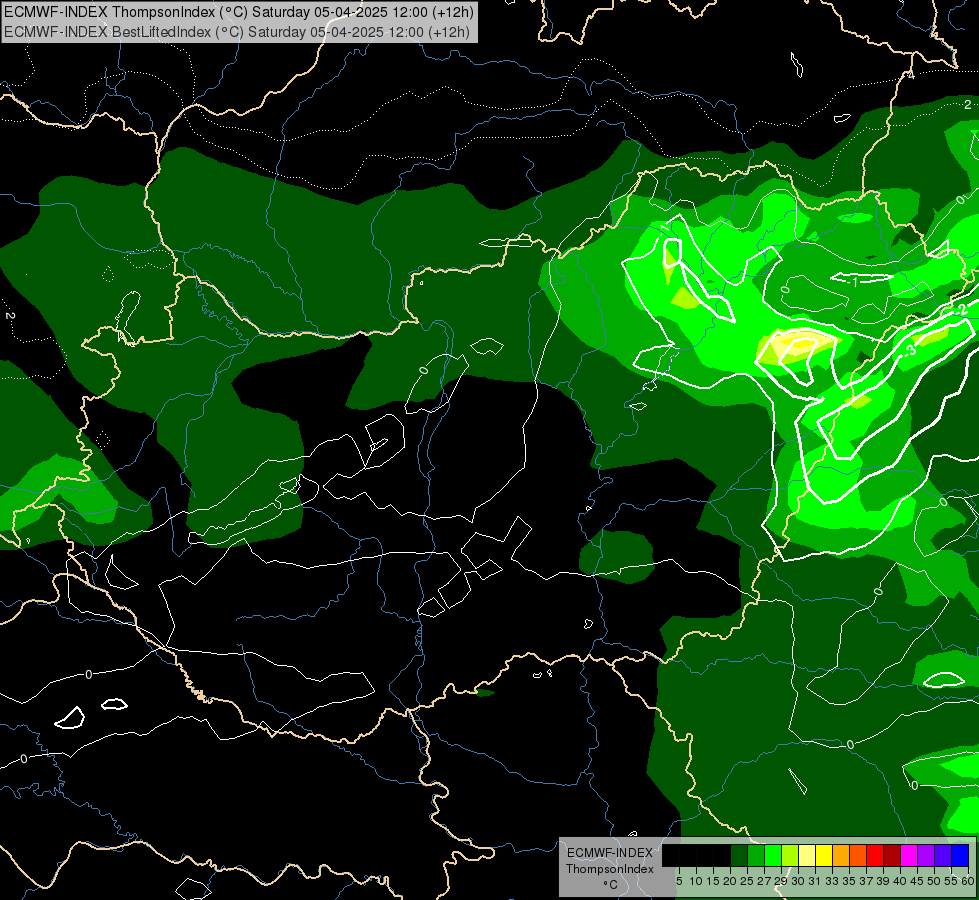Select the medium green 25–27 legend swatch
The image size is (979, 900).
(x=756, y=855)
